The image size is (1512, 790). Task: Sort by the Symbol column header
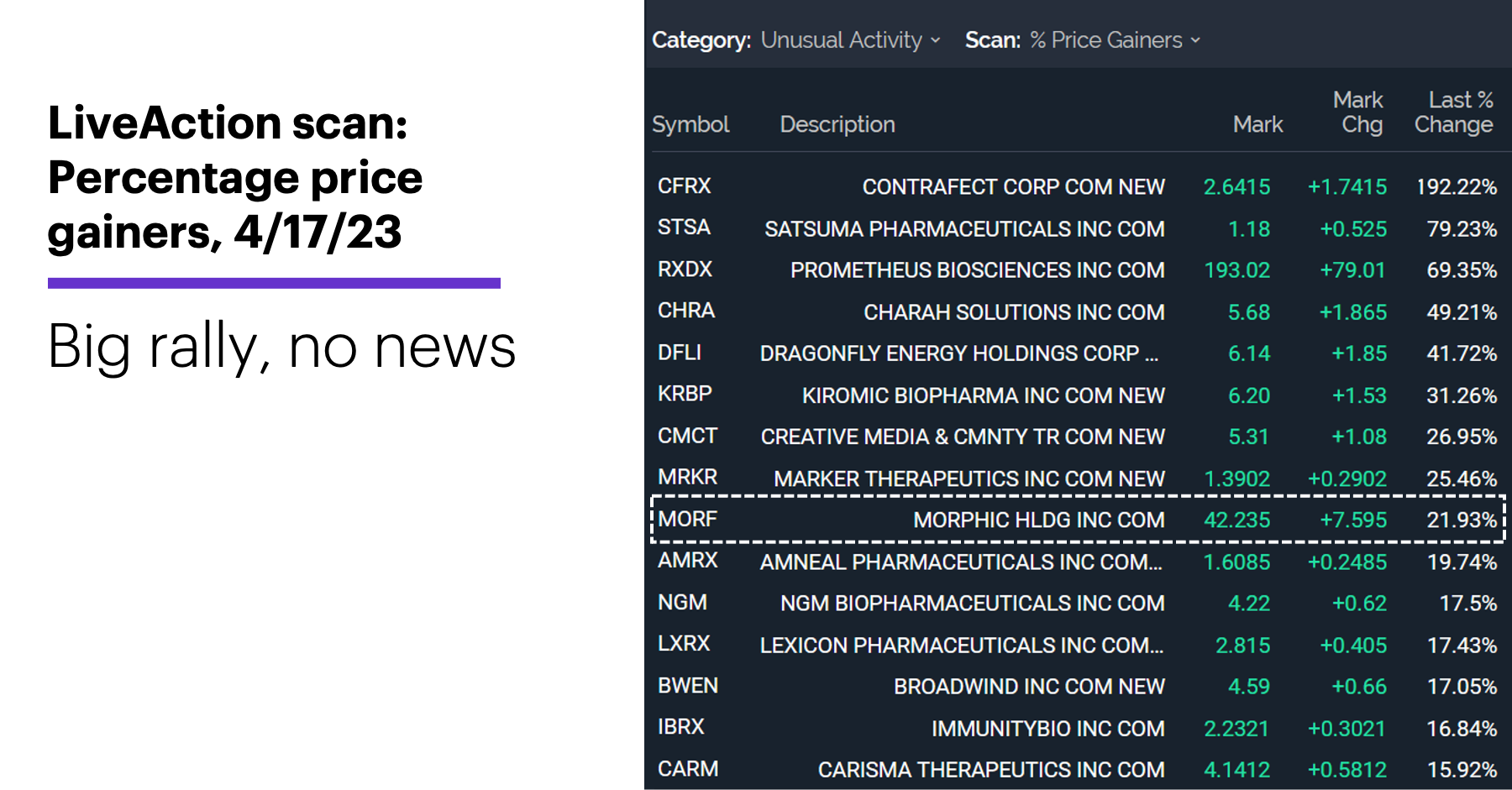click(690, 124)
